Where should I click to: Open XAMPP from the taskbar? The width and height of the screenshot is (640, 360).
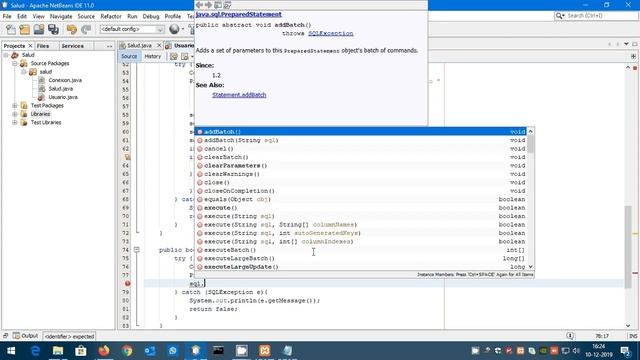pos(264,351)
